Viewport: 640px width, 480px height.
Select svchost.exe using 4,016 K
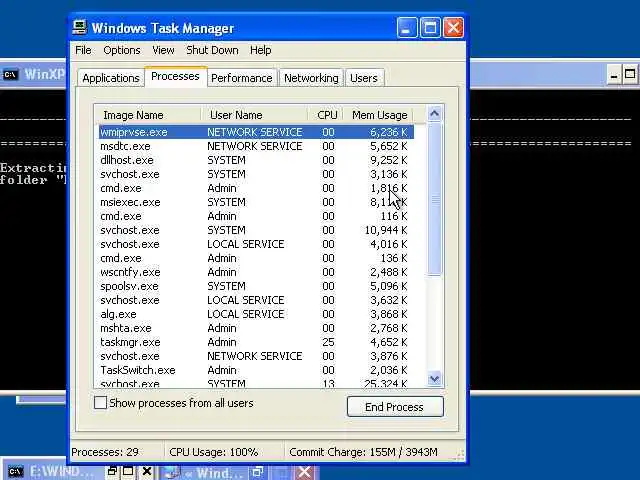point(256,244)
